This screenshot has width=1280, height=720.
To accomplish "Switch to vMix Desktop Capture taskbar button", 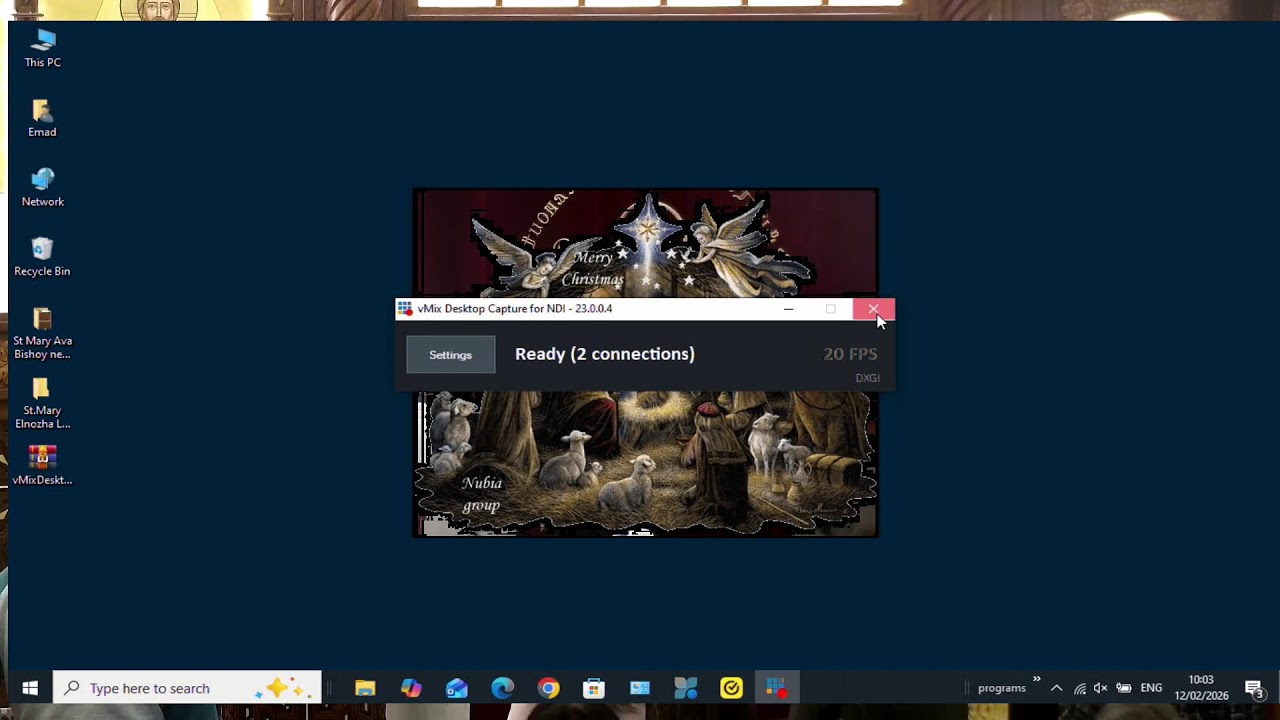I will coord(777,688).
